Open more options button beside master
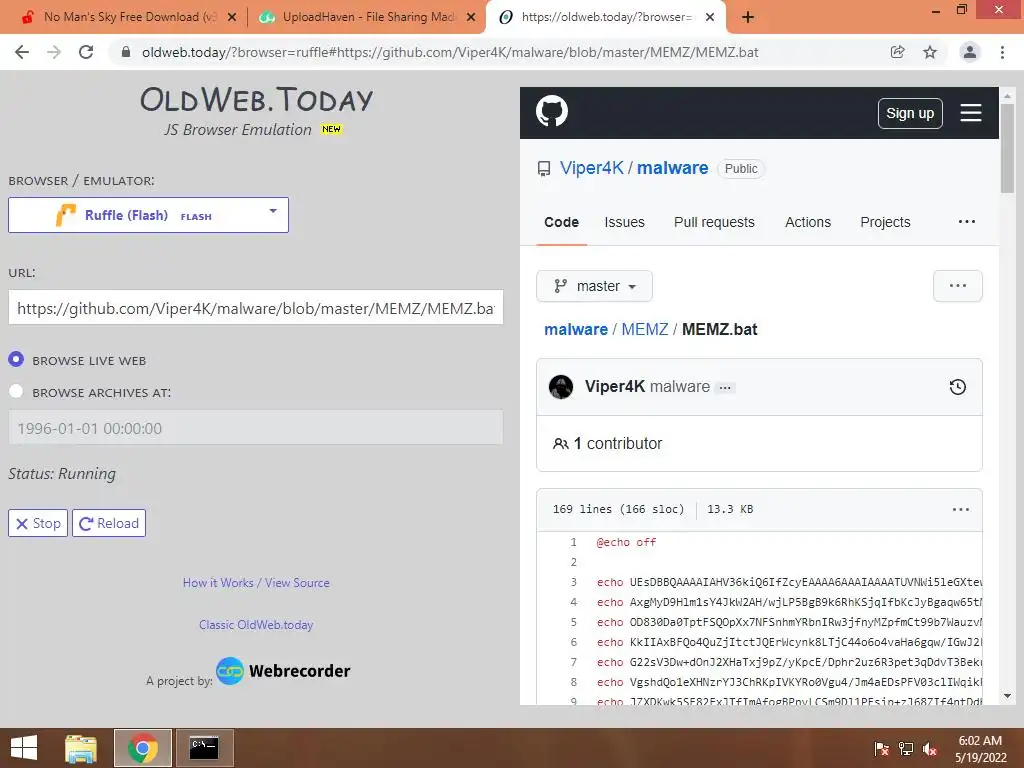The image size is (1024, 768). 957,286
